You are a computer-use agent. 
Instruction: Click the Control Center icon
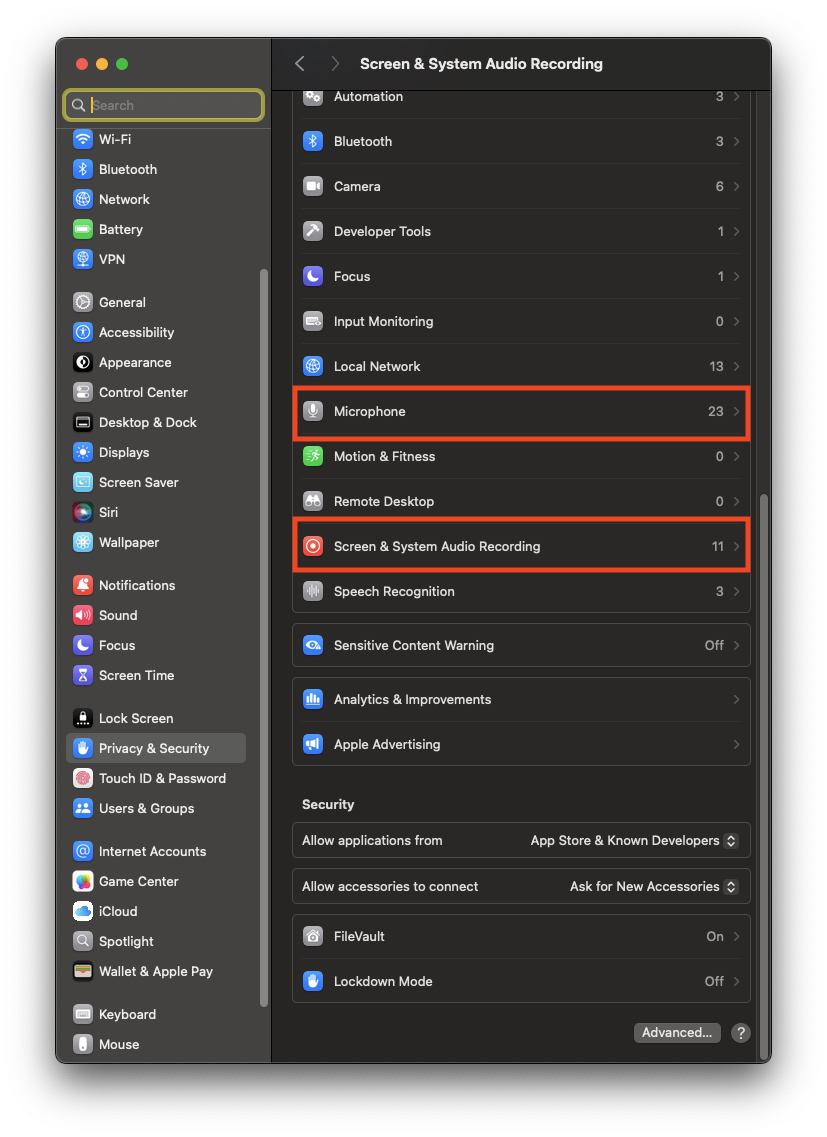pyautogui.click(x=83, y=392)
